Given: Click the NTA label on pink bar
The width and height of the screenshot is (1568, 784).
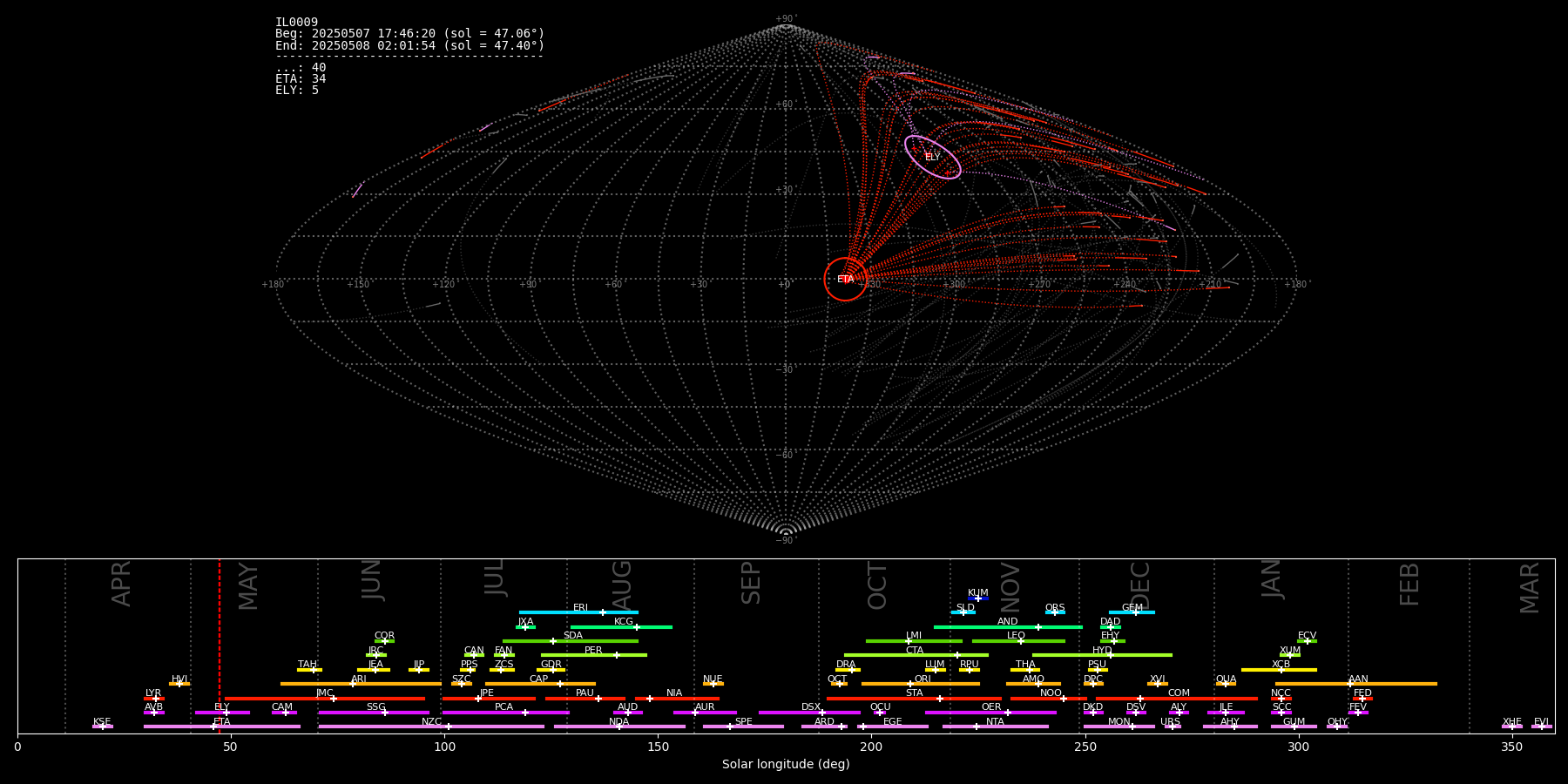Looking at the screenshot, I should coord(995,722).
